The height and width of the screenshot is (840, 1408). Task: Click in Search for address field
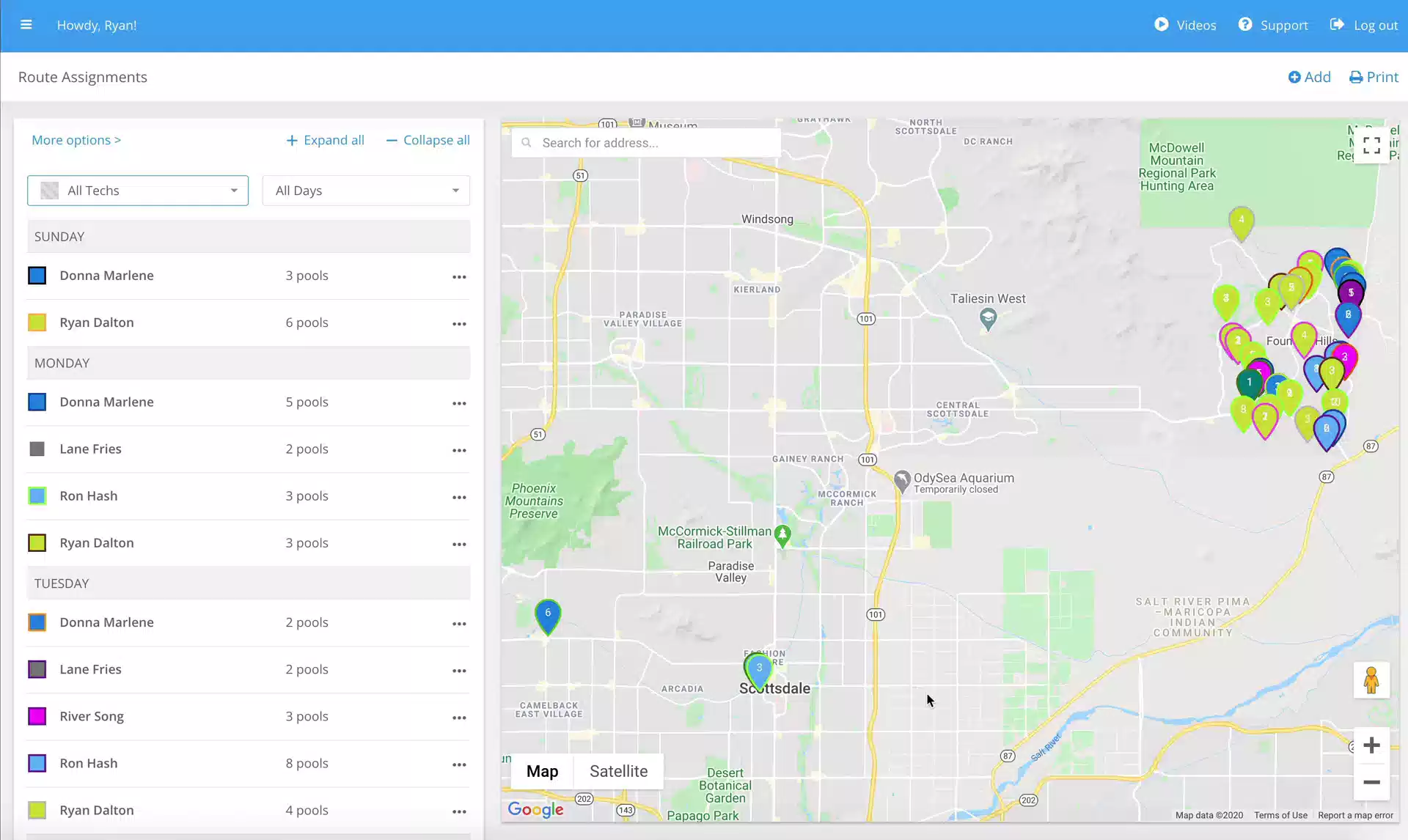click(646, 143)
